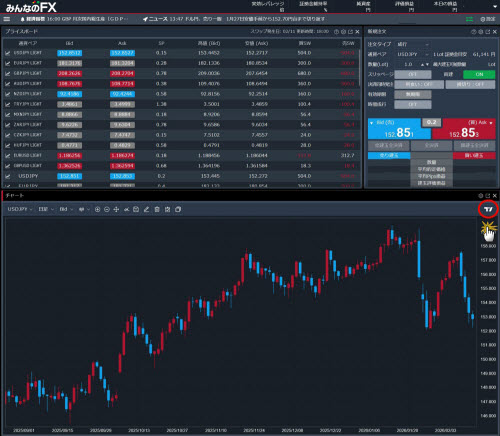Click the green layout switch icon

click(x=469, y=19)
